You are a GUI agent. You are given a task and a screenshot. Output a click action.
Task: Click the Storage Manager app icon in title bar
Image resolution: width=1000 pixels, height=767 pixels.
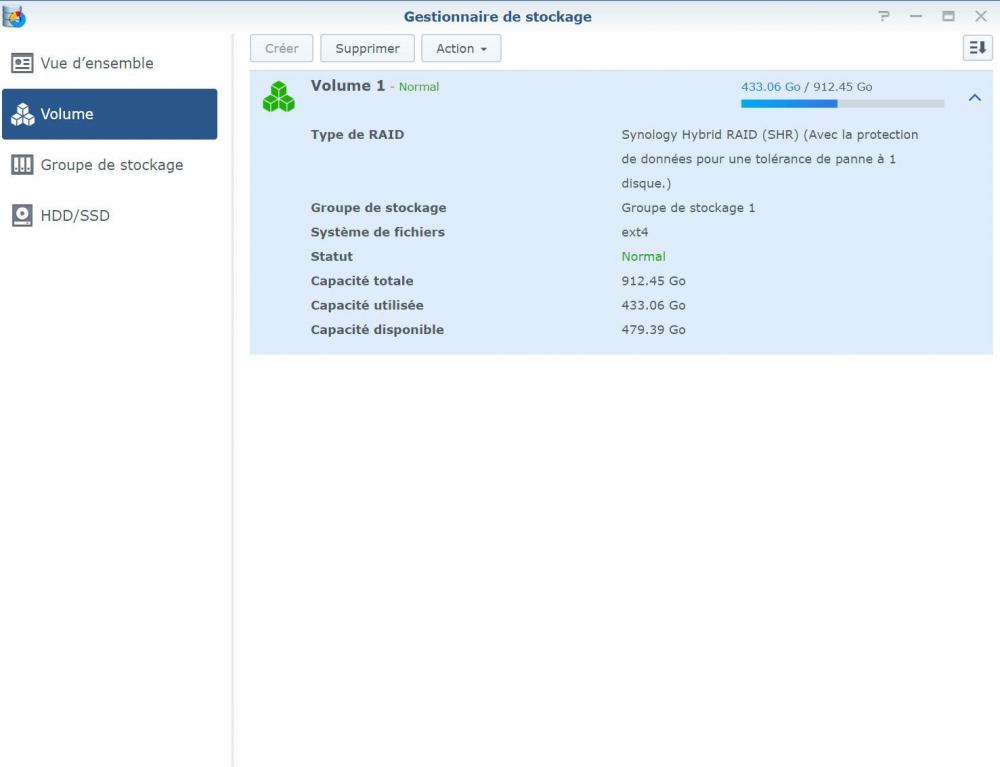pyautogui.click(x=14, y=17)
